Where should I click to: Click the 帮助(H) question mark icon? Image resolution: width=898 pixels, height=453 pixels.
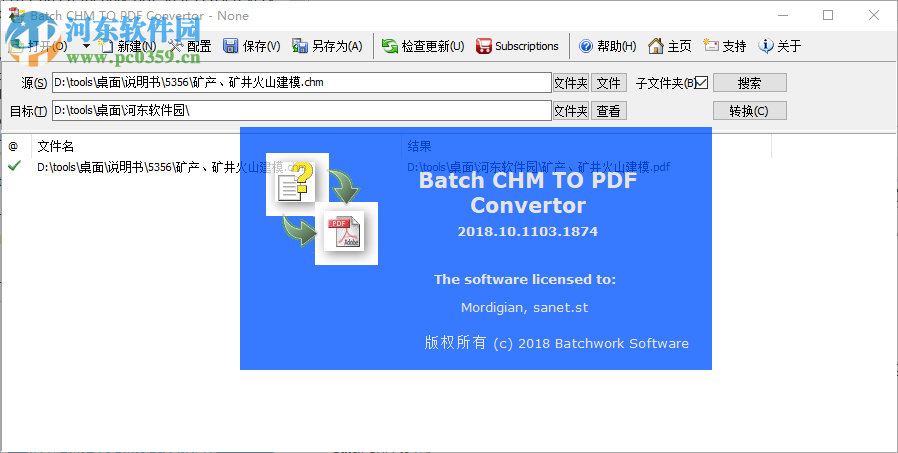(585, 46)
